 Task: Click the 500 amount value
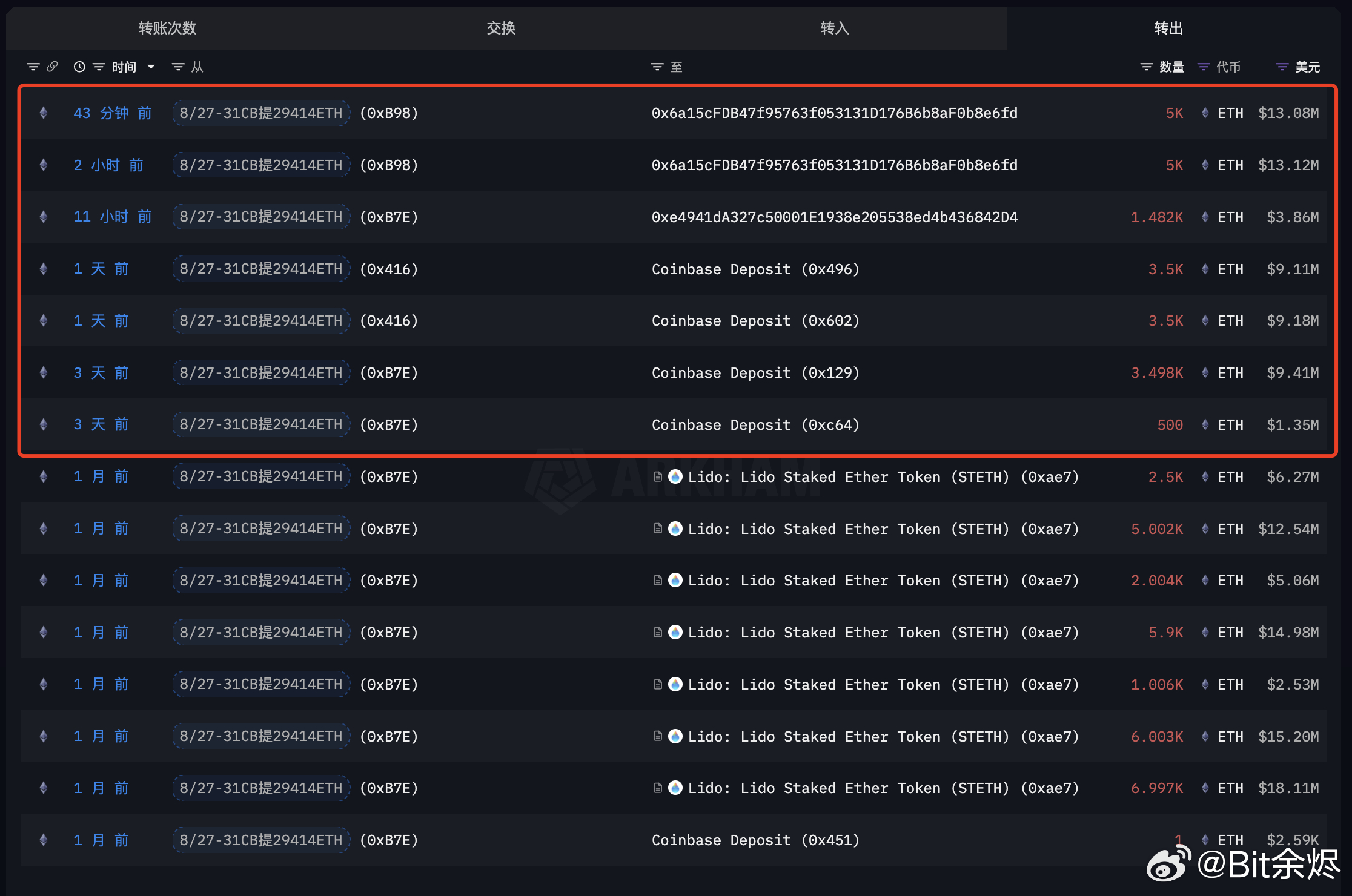point(1170,425)
